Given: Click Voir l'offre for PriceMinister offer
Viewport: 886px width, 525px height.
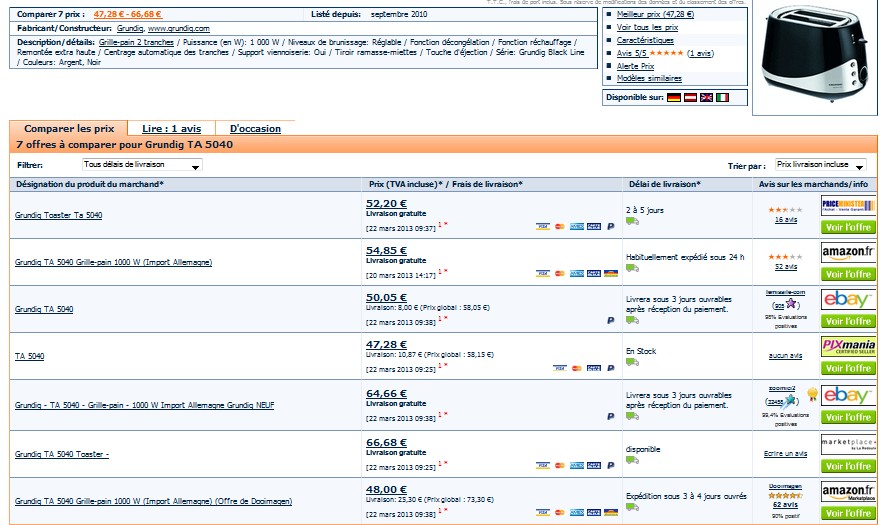Looking at the screenshot, I should (848, 227).
